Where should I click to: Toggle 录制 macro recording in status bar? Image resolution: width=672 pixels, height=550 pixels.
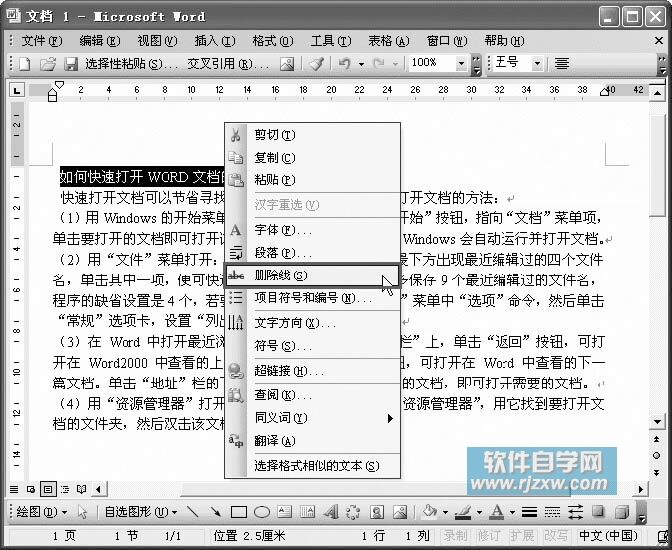pos(455,536)
